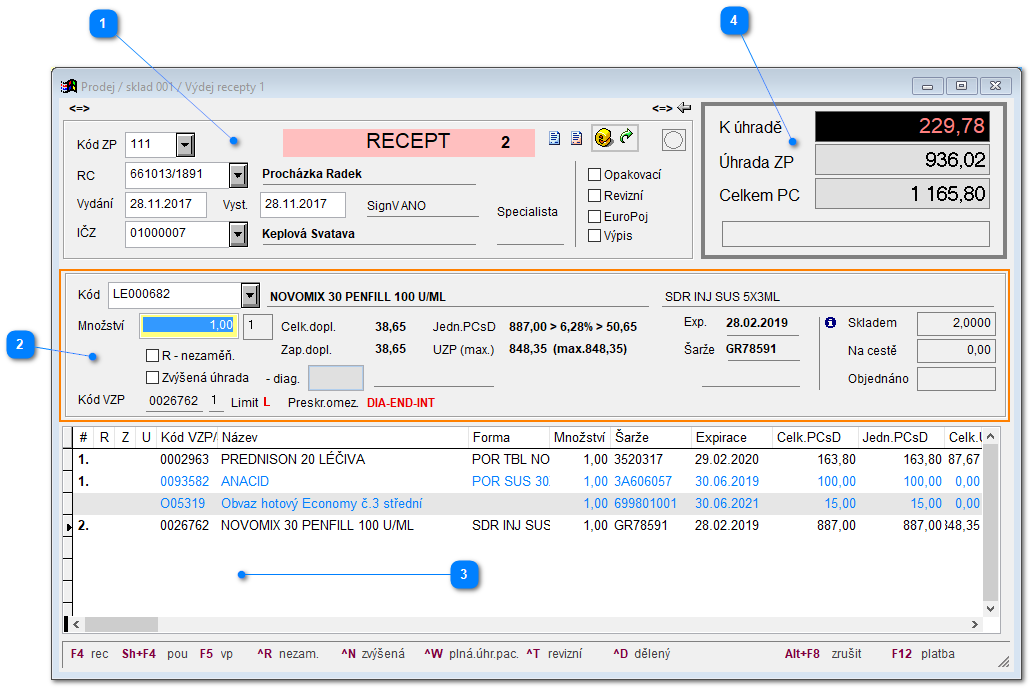This screenshot has width=1032, height=690.
Task: Click F12 platba shortcut
Action: click(x=923, y=654)
